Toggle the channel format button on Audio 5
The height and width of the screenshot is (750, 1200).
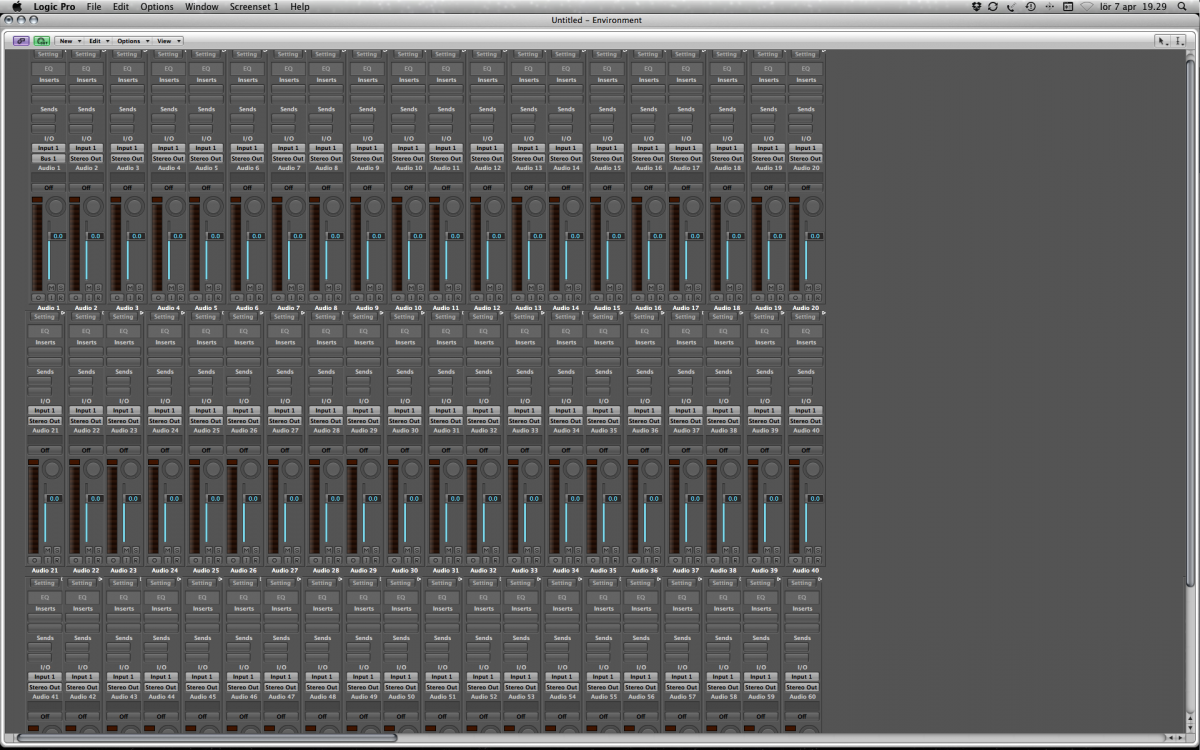click(196, 297)
